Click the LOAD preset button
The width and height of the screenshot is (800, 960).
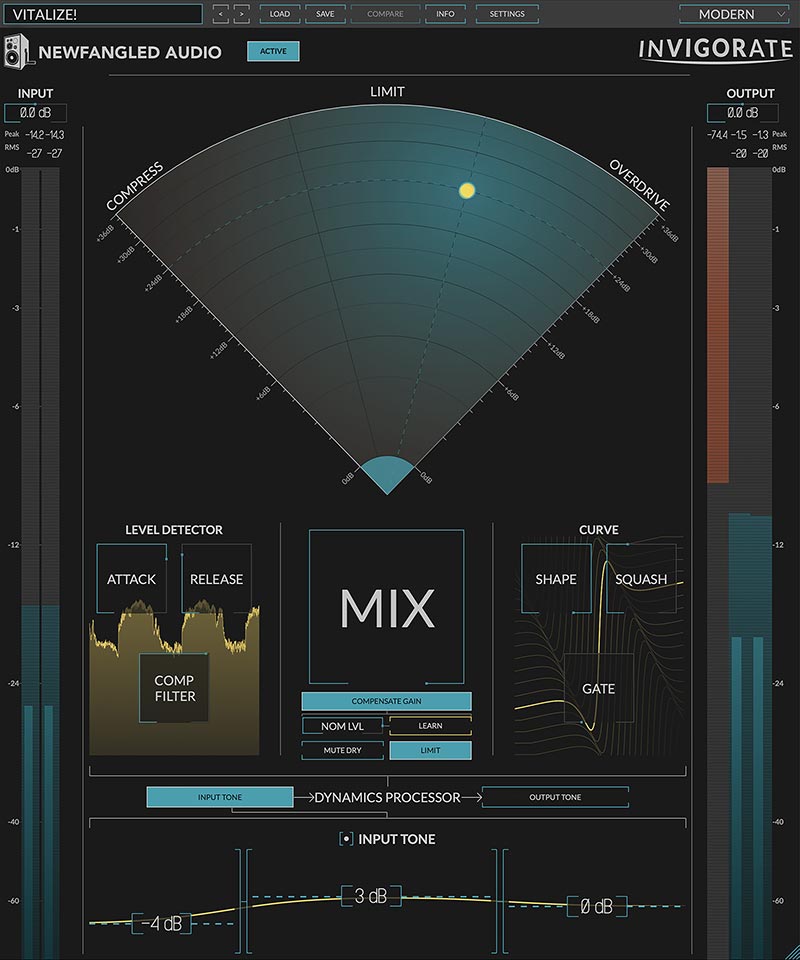[x=279, y=14]
